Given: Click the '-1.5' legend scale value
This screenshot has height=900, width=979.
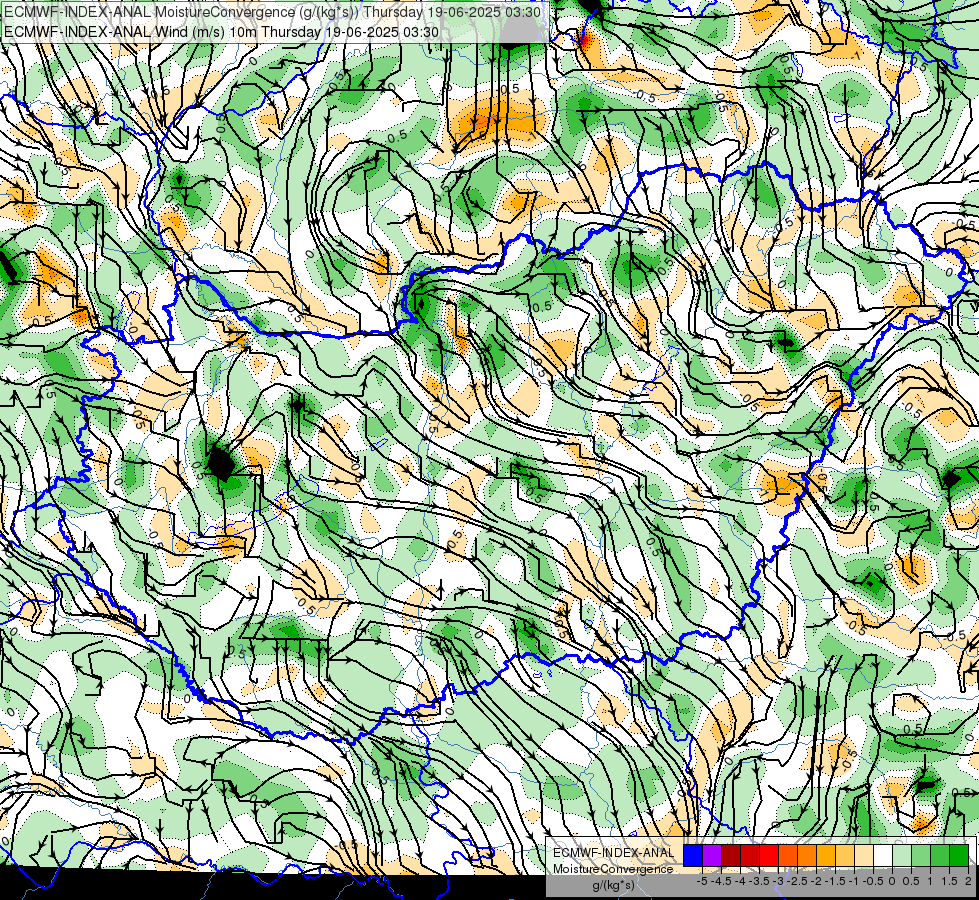Looking at the screenshot, I should [x=835, y=881].
